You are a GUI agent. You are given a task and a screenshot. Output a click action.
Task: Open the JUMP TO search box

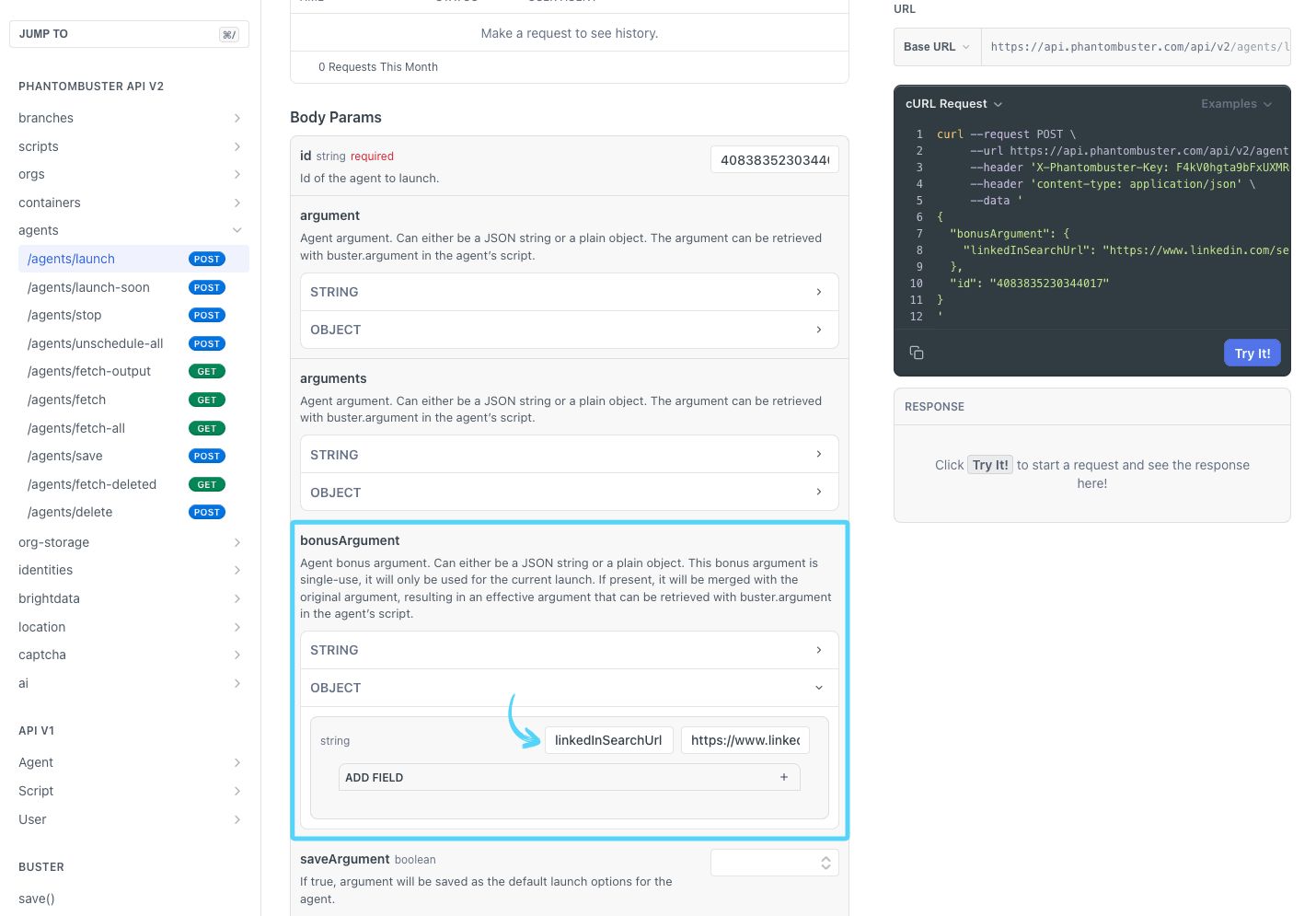click(x=129, y=34)
